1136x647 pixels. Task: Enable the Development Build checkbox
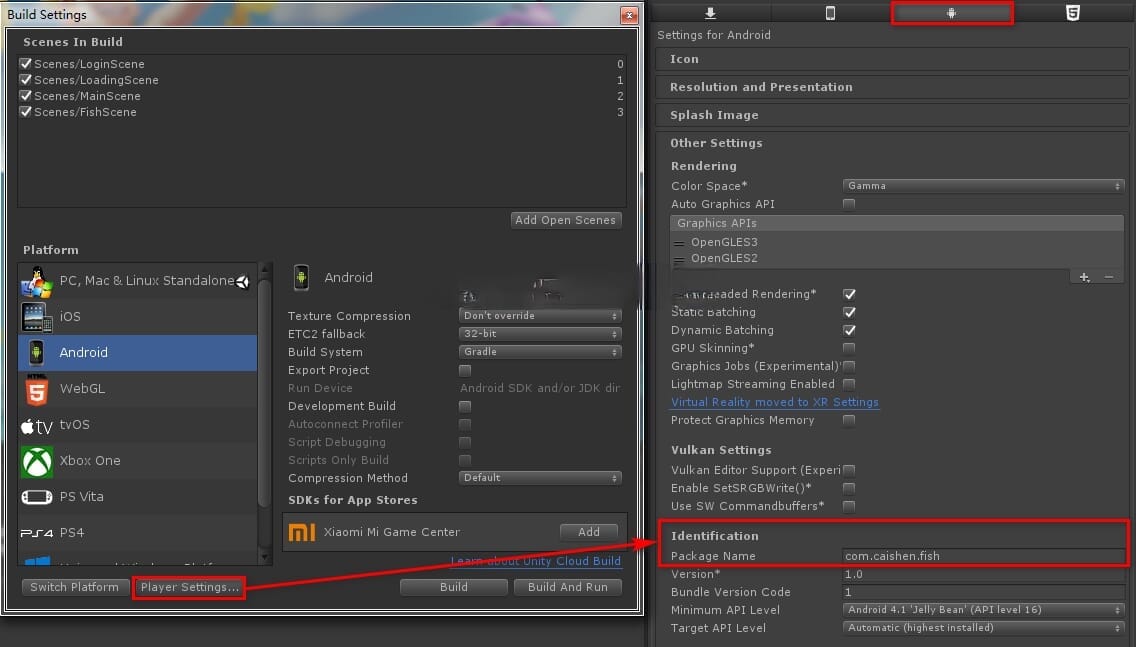pyautogui.click(x=465, y=406)
